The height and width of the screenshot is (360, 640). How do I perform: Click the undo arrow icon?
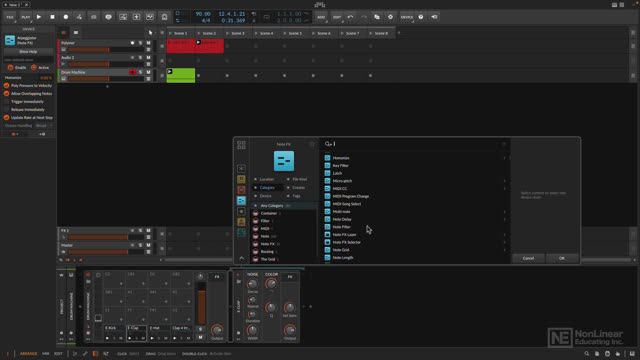350,17
